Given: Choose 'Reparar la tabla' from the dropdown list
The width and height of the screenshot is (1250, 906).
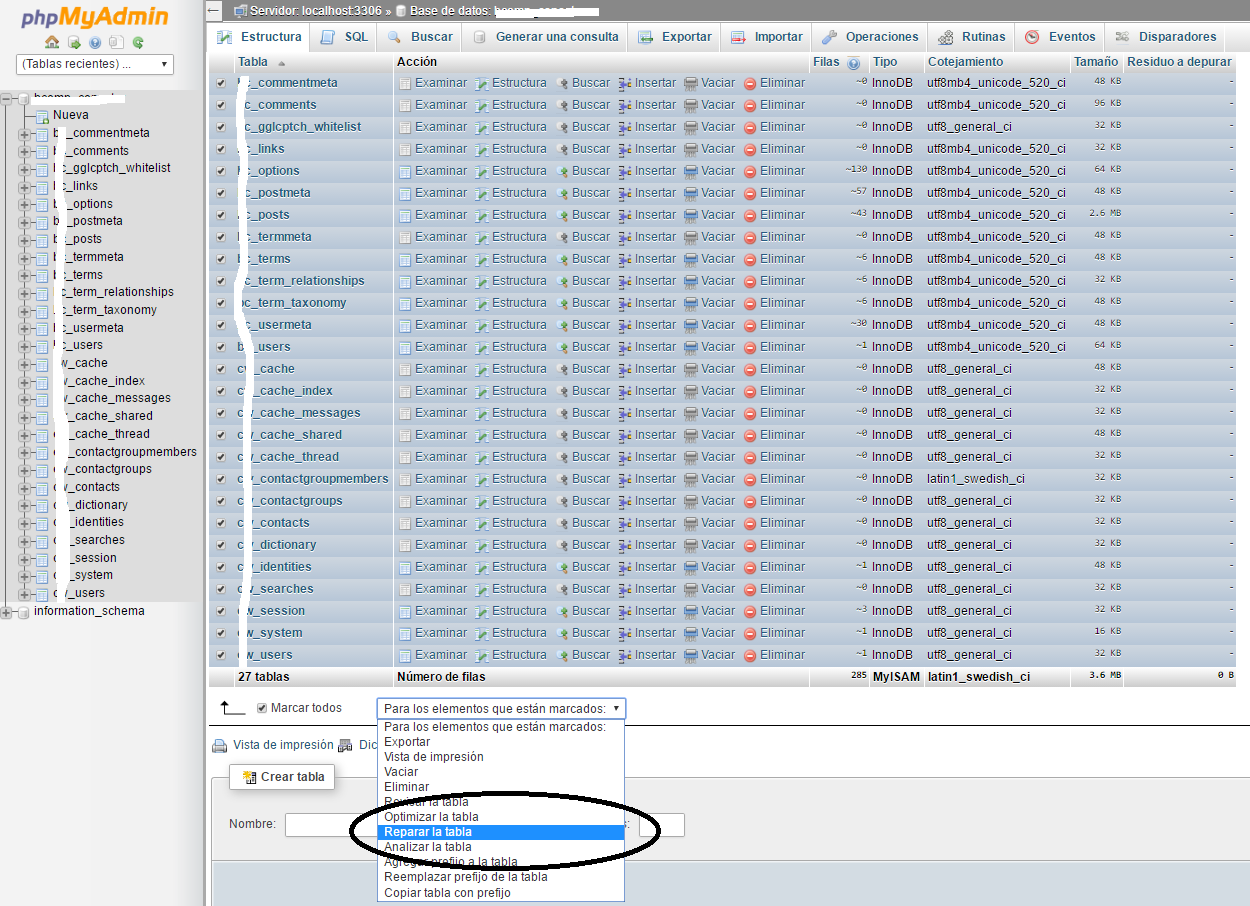Looking at the screenshot, I should [x=501, y=832].
